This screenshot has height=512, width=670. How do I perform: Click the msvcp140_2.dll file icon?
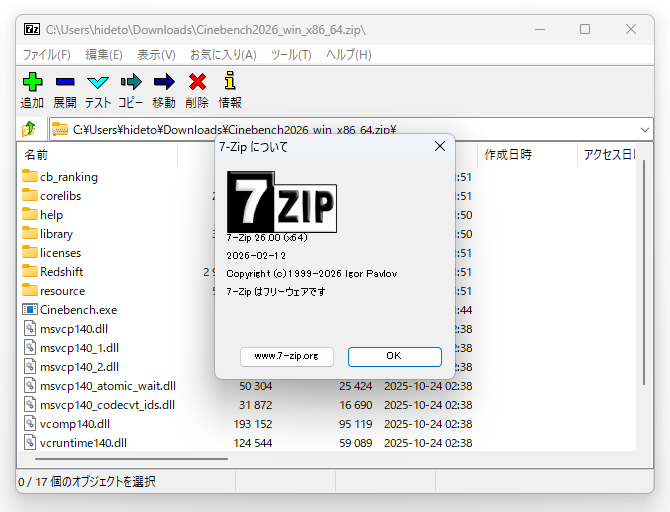coord(29,366)
